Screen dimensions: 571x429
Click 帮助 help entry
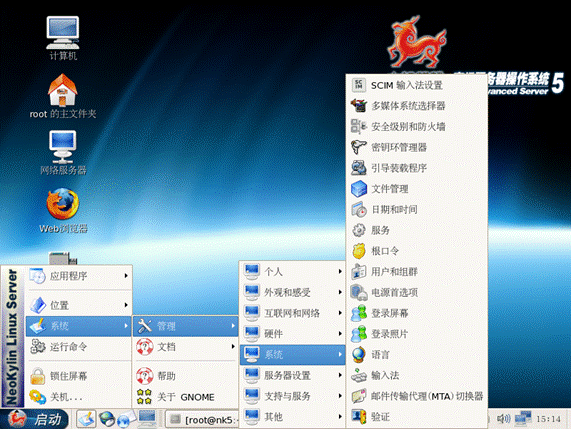[x=186, y=376]
